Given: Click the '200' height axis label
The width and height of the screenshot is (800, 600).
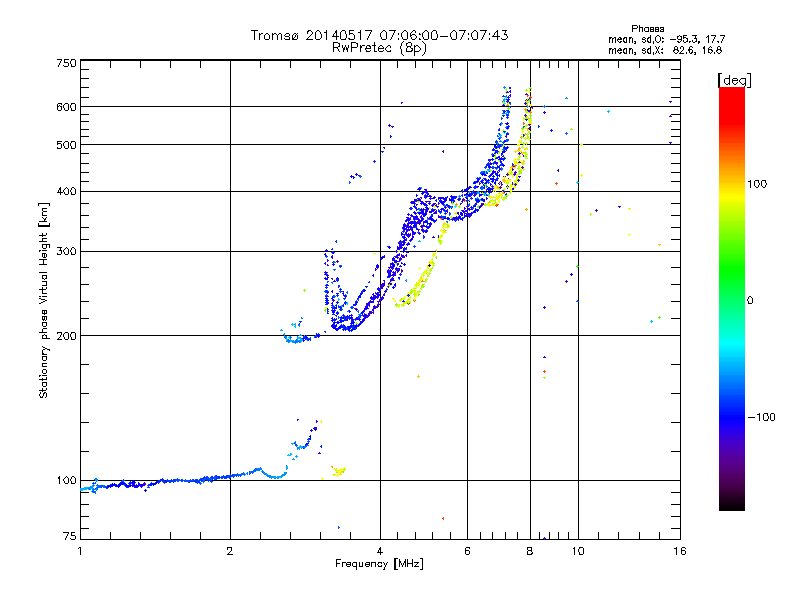Looking at the screenshot, I should tap(66, 336).
